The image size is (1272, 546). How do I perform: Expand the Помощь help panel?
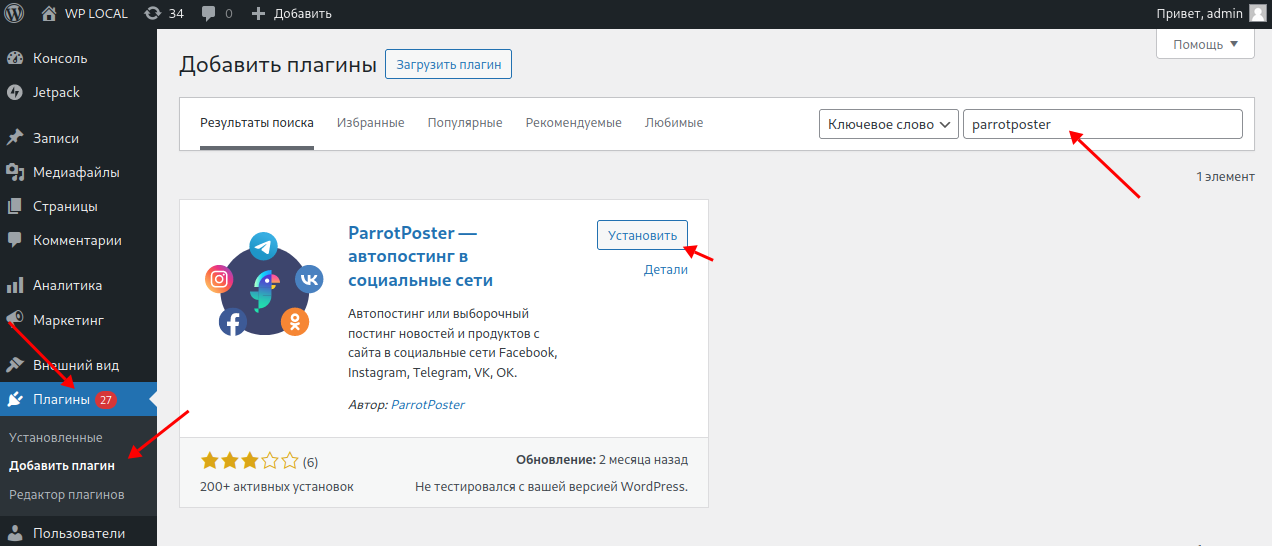pos(1205,44)
